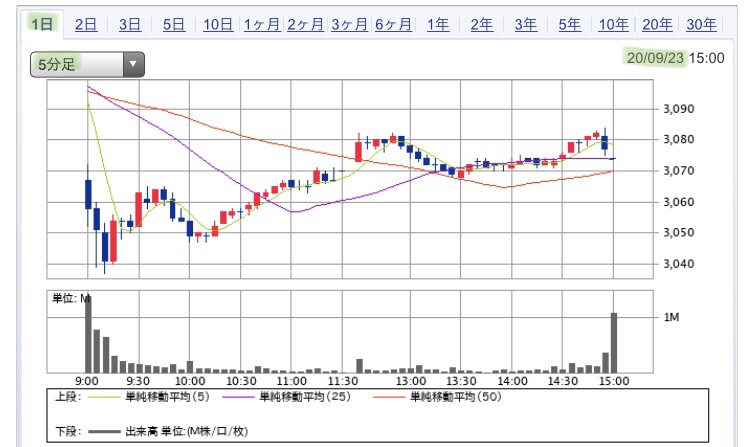The image size is (750, 447).
Task: Click the 20/09/23 date label
Action: pyautogui.click(x=655, y=58)
